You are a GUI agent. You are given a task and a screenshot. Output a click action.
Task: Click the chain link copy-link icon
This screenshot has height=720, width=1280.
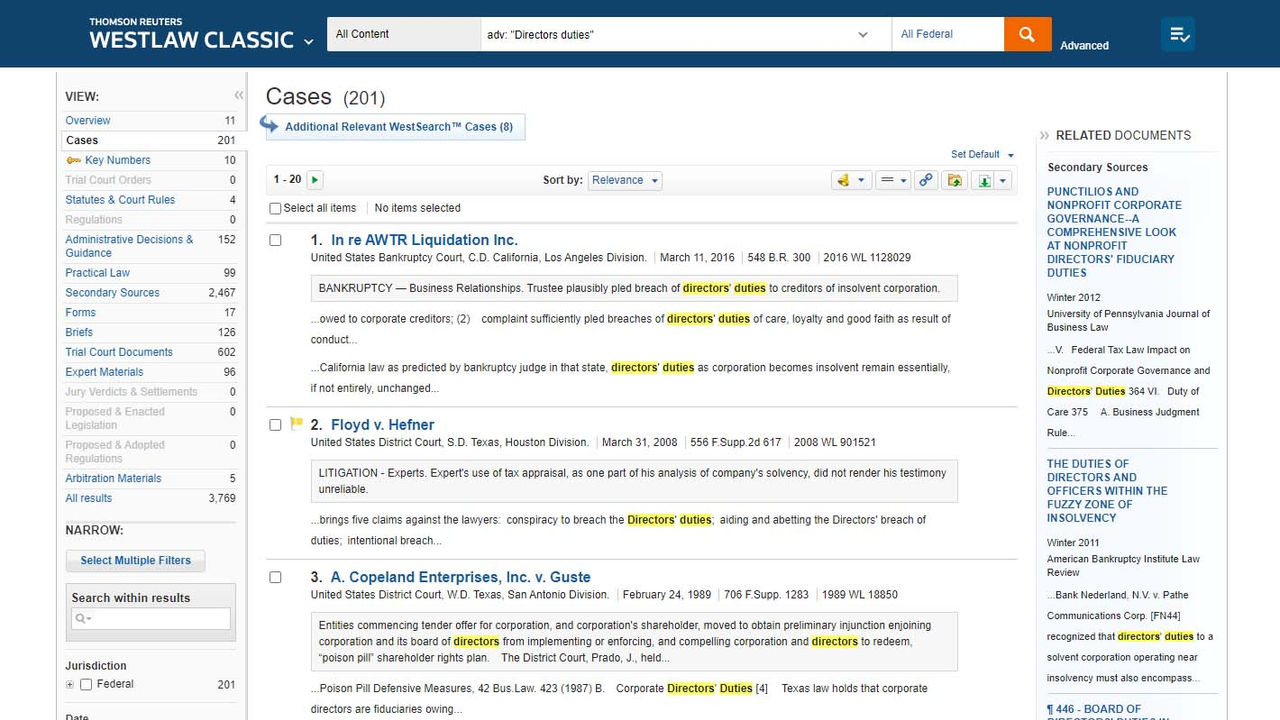click(x=926, y=180)
